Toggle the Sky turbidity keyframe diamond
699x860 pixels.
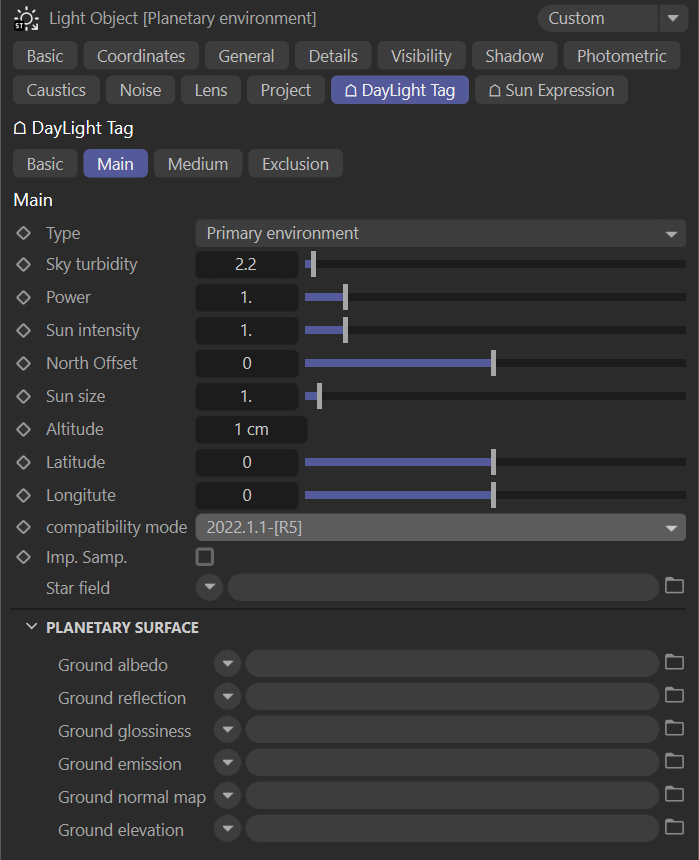24,265
